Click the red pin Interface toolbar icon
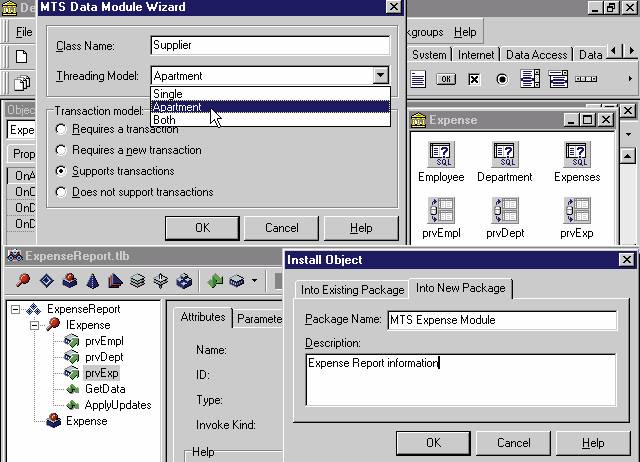The height and width of the screenshot is (462, 640). click(x=22, y=281)
